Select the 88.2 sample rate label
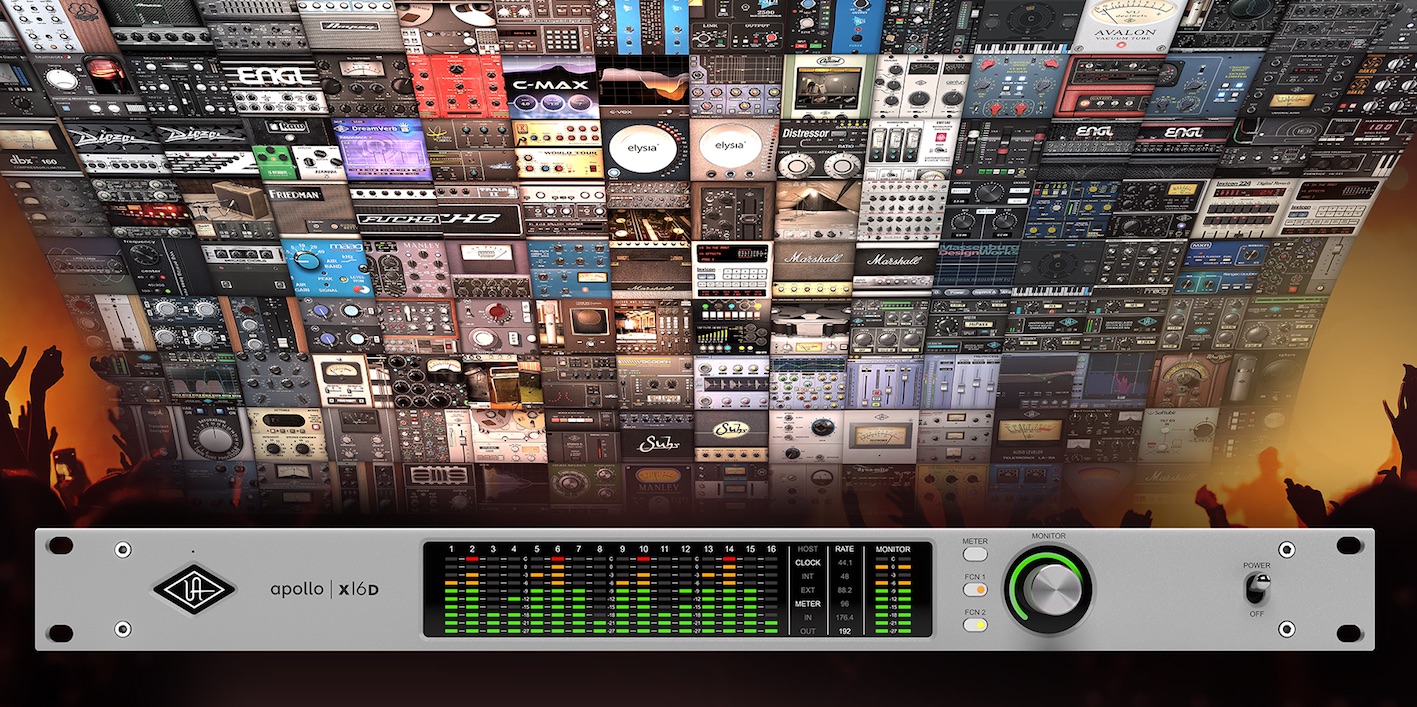This screenshot has width=1417, height=707. point(844,590)
